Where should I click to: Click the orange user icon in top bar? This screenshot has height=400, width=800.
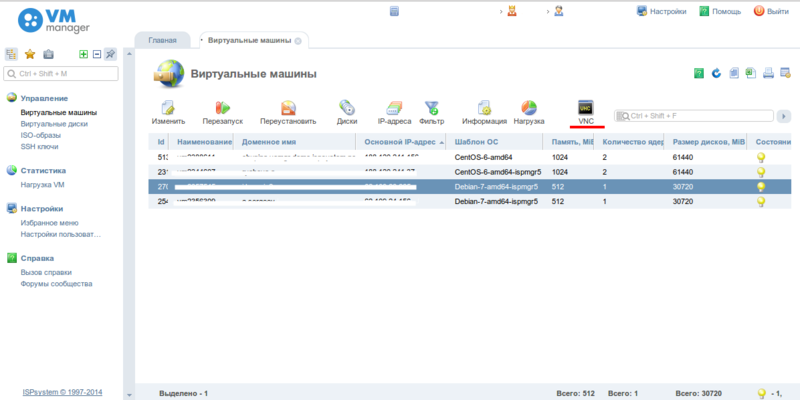(x=512, y=11)
